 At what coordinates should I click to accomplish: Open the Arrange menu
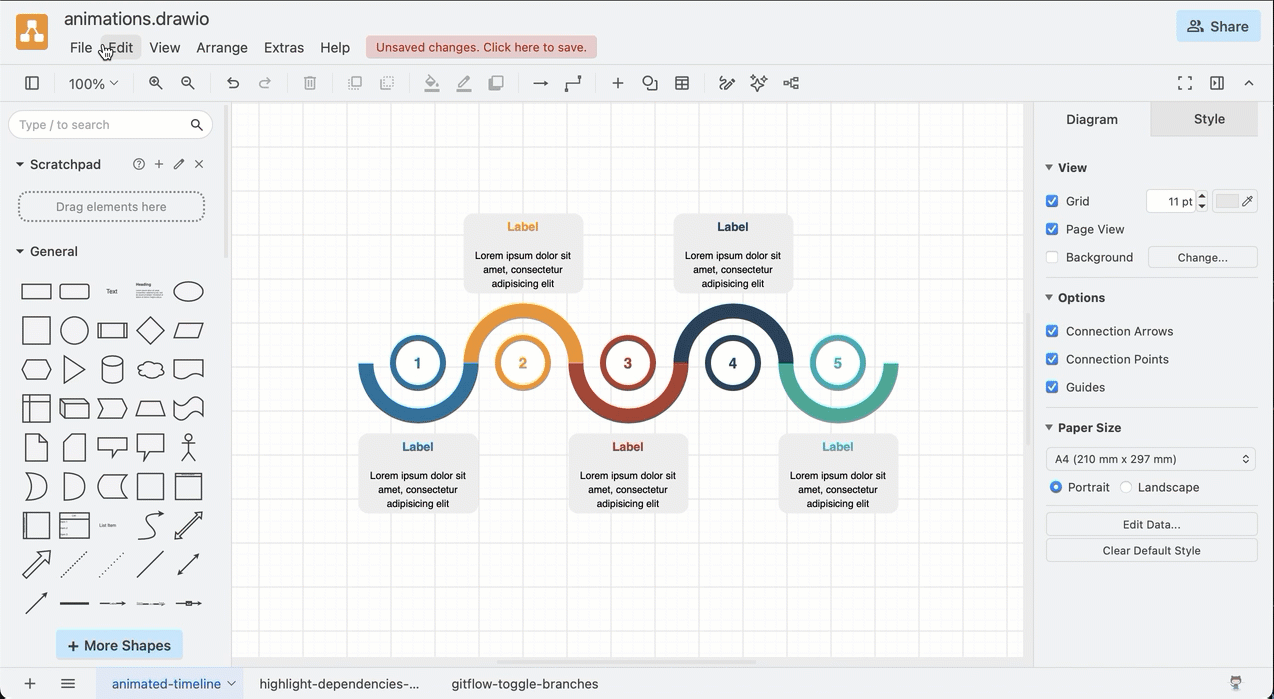222,47
